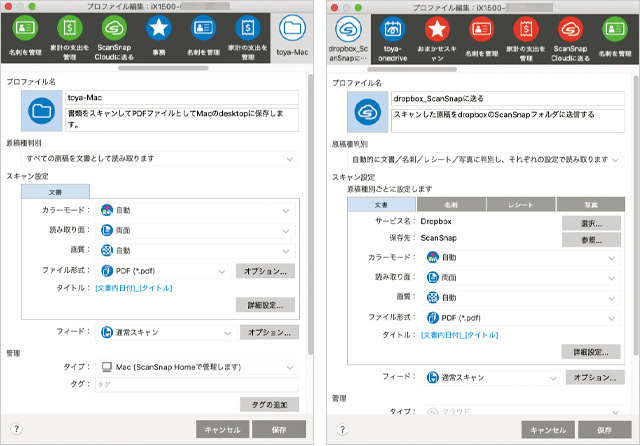Select blue 家計の支出を管理 profile in left window
The height and width of the screenshot is (446, 640).
(248, 28)
